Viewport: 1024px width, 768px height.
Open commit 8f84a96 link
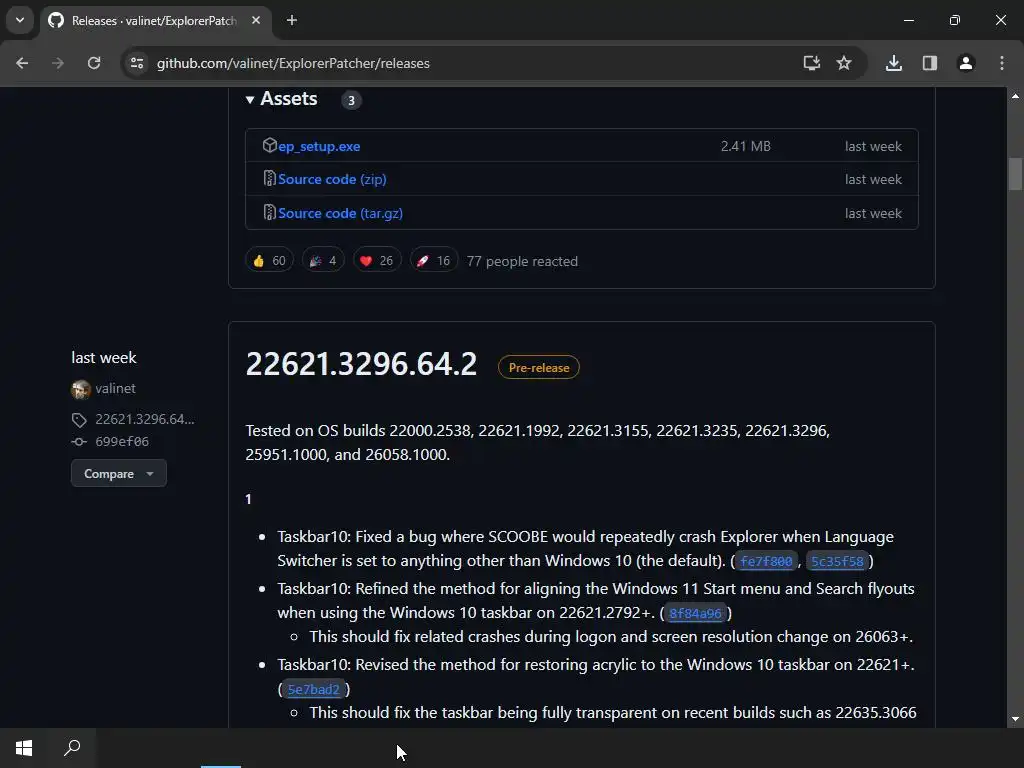(696, 613)
